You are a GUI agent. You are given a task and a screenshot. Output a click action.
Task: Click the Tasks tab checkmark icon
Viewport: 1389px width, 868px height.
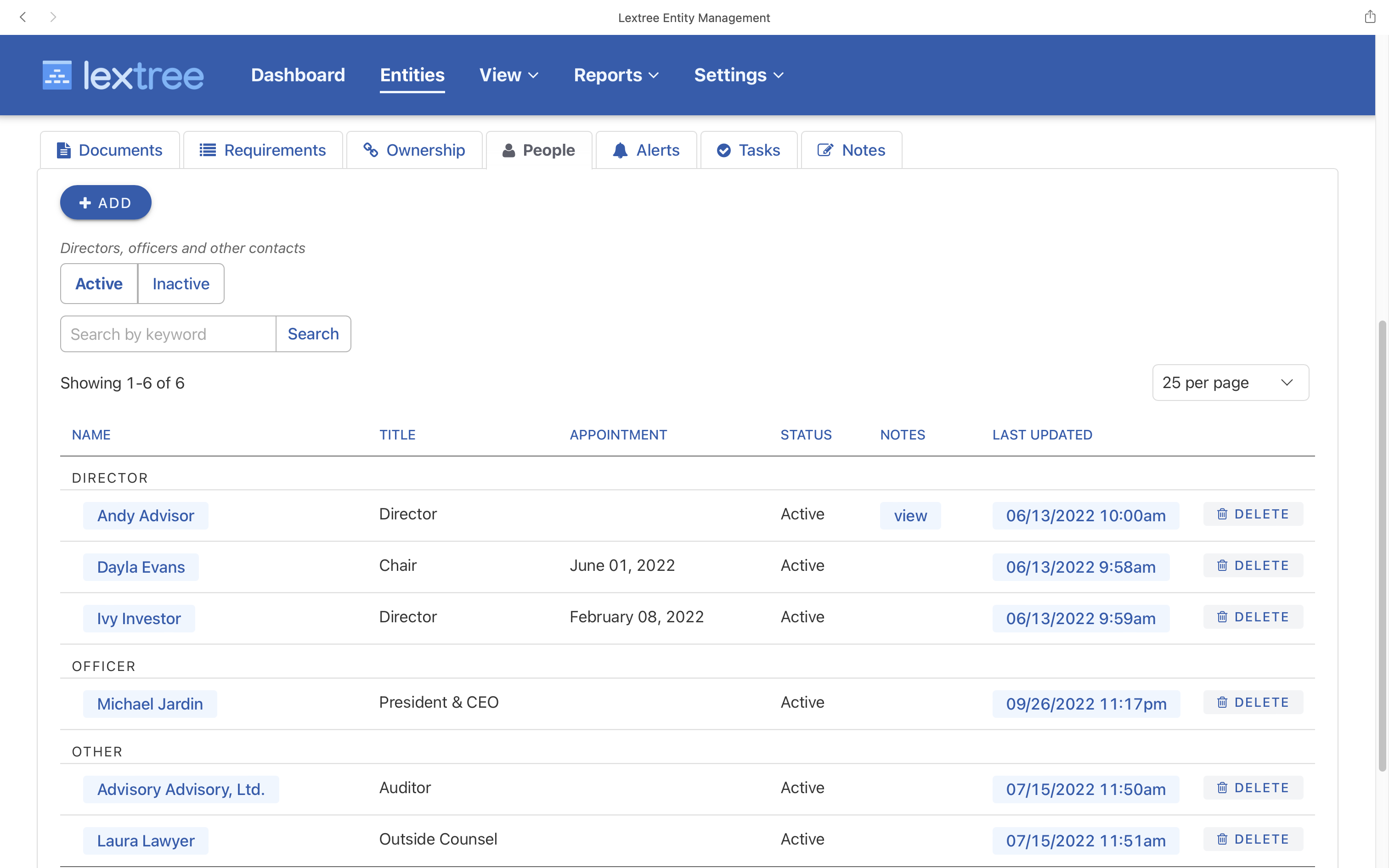pos(724,151)
